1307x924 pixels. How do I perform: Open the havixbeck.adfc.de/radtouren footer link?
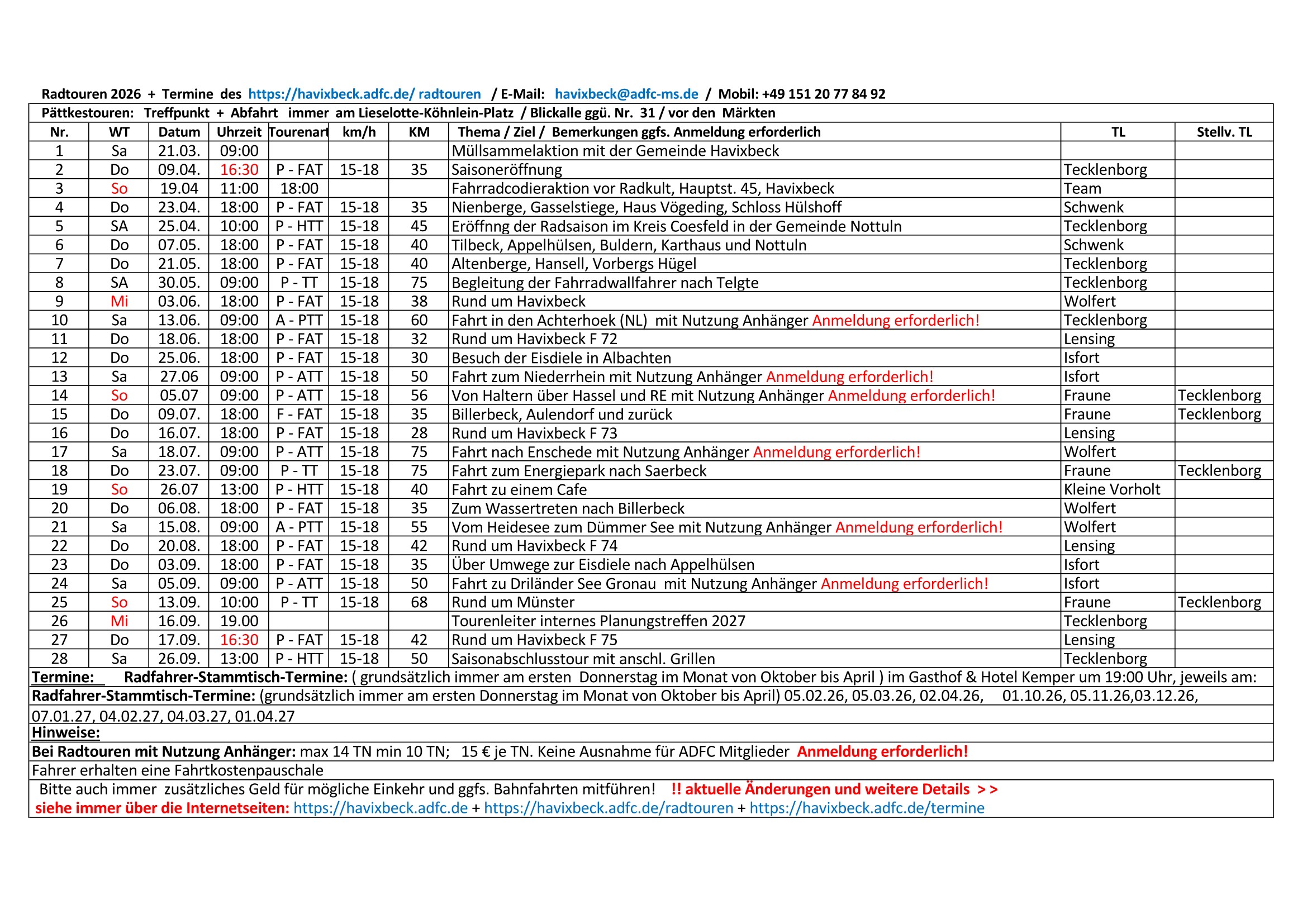(x=609, y=808)
